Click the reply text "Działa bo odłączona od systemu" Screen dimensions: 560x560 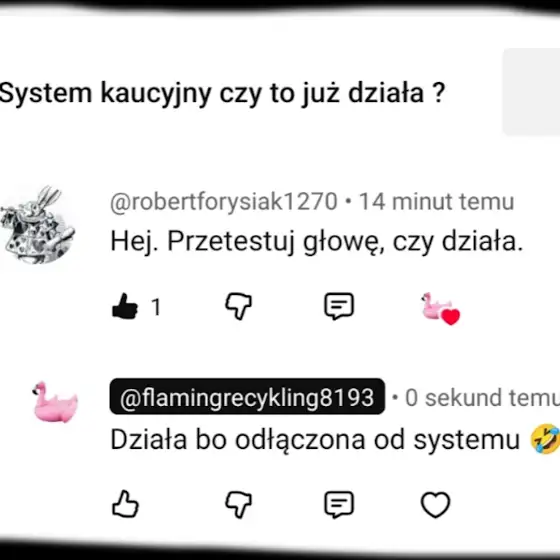[315, 440]
